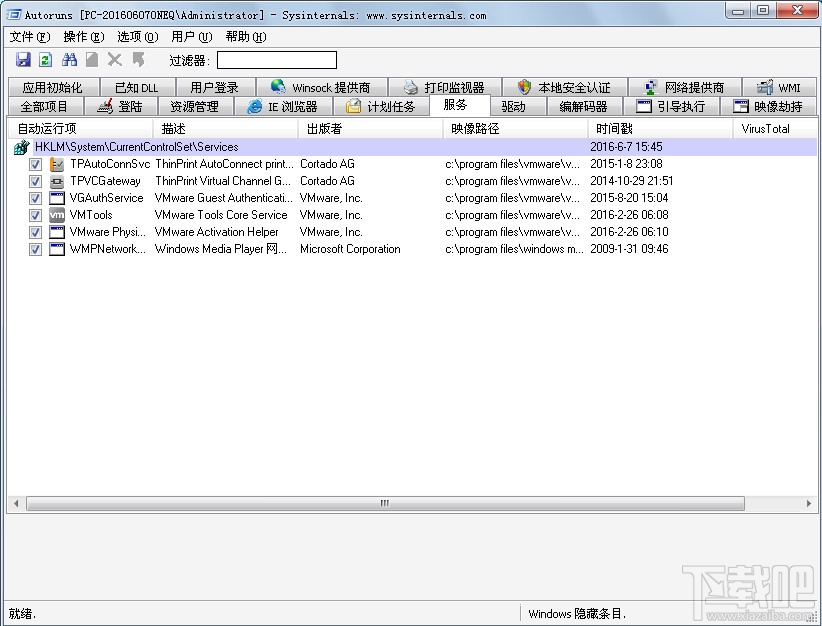Click the TPAutoConnSvc service icon
The width and height of the screenshot is (822, 626).
(x=57, y=164)
